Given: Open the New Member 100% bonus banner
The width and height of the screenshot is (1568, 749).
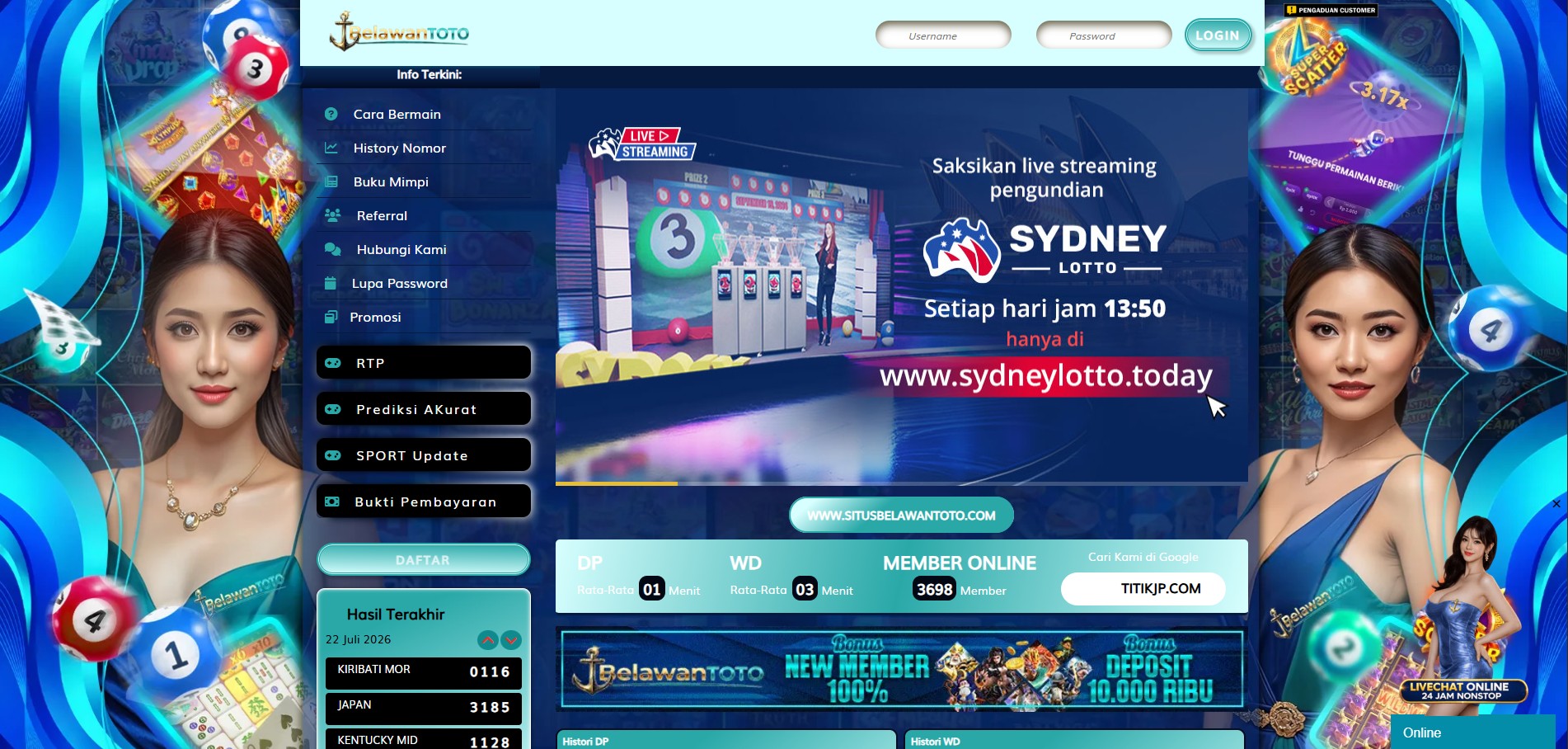Looking at the screenshot, I should coord(901,669).
